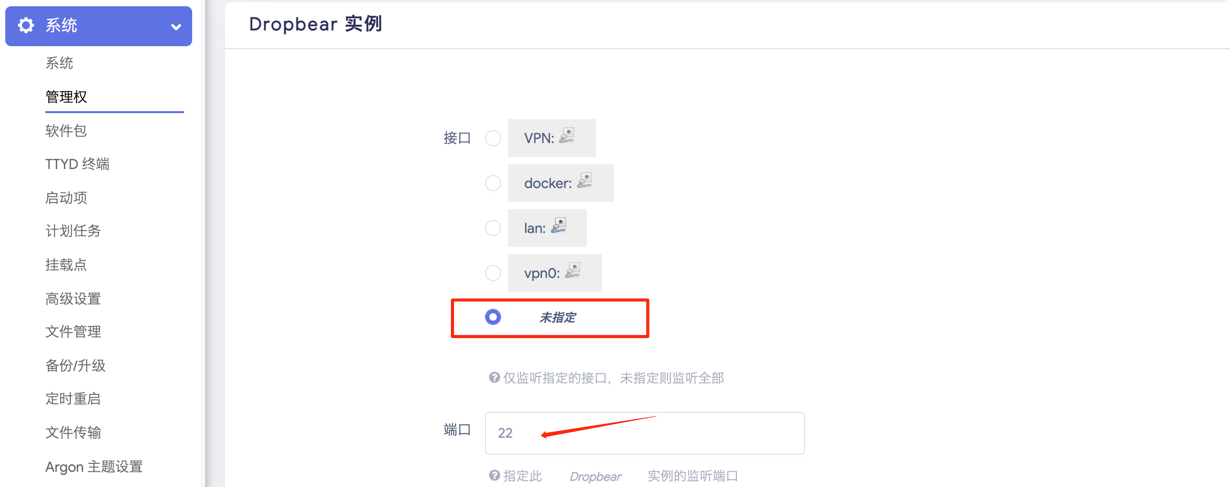Open the 软件包 menu item
1230x487 pixels.
pos(66,130)
